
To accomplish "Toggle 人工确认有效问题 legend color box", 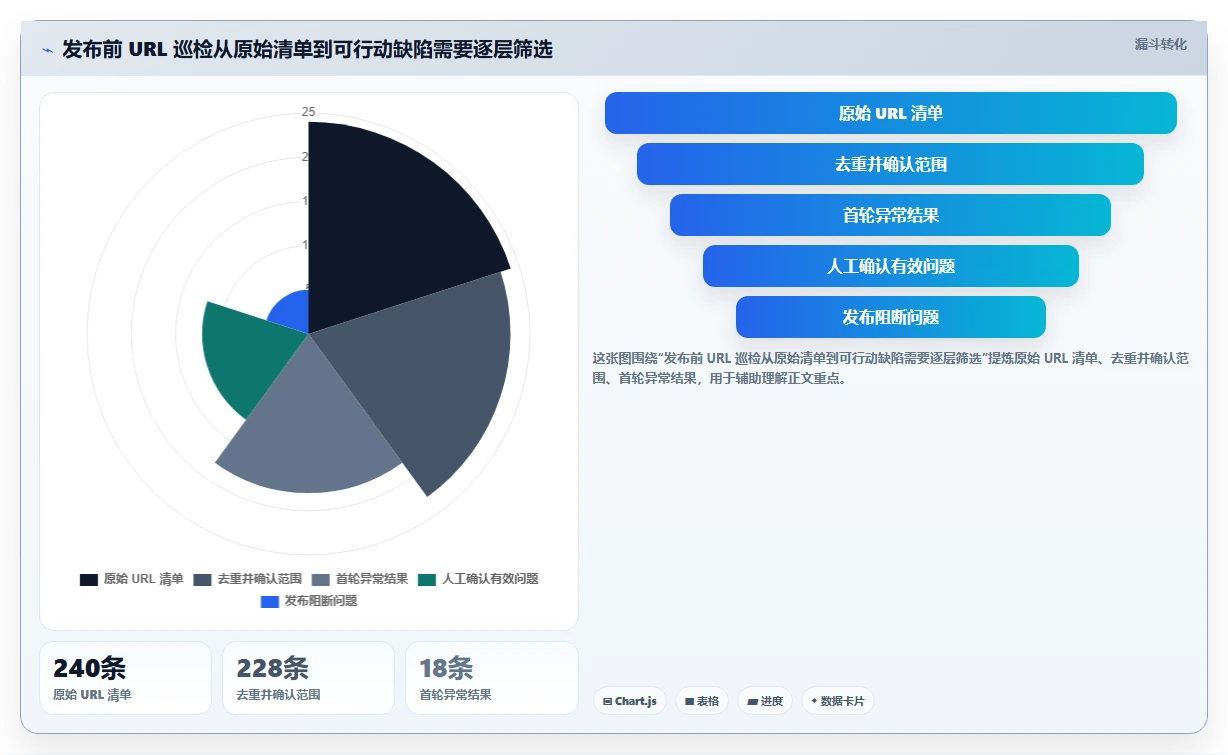I will pos(427,579).
